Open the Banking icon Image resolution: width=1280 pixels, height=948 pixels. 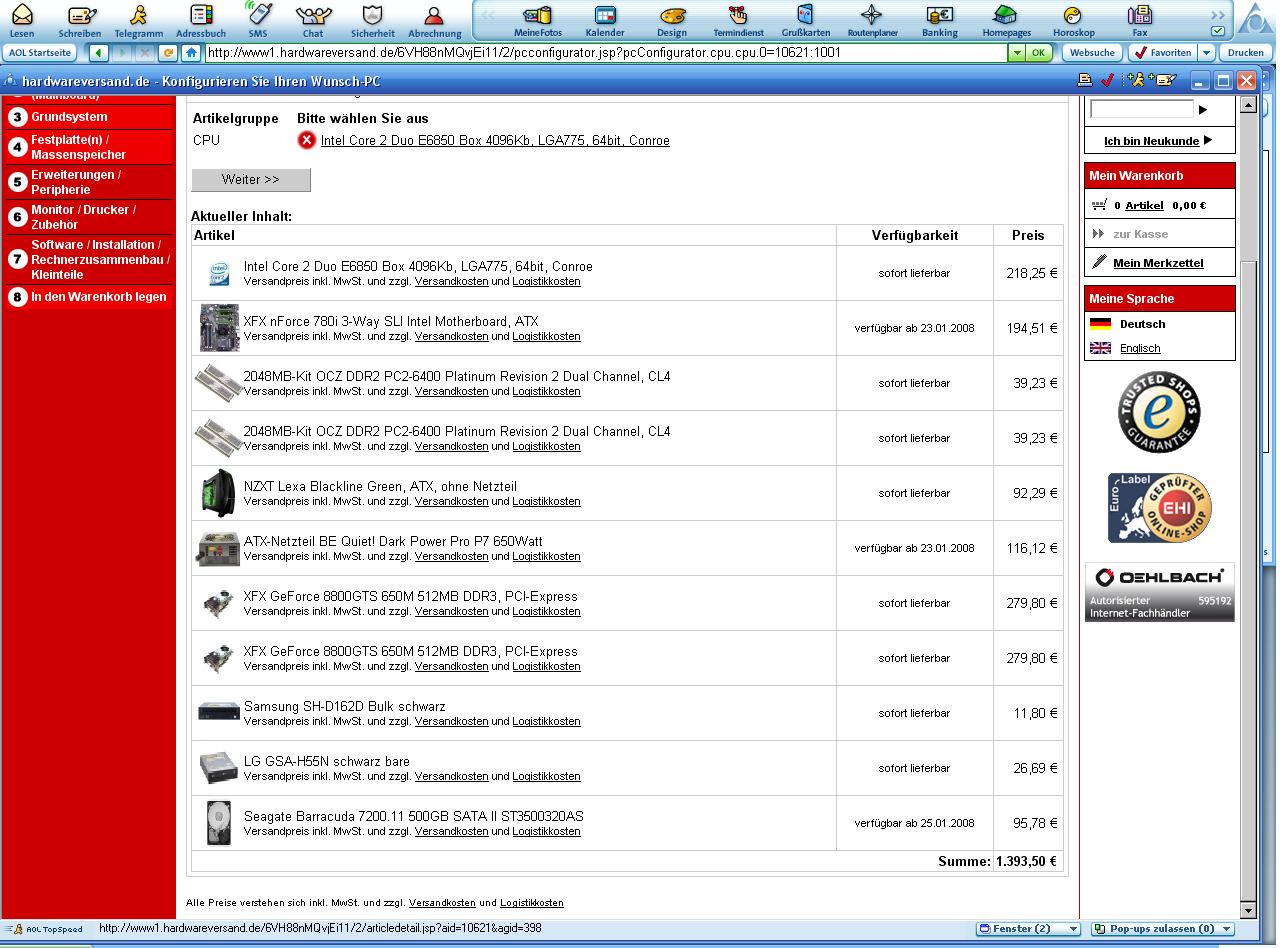tap(939, 19)
